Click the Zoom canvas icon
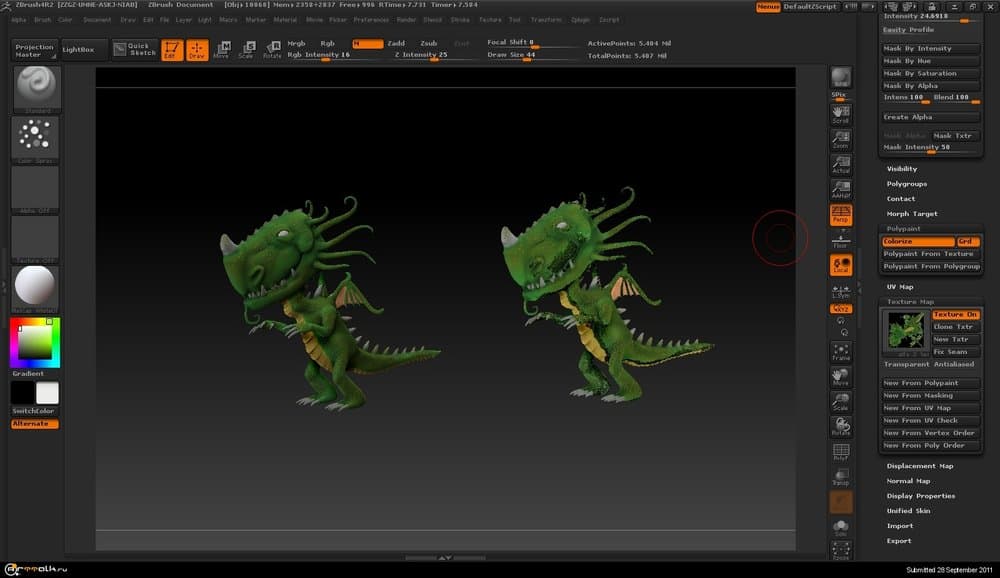This screenshot has height=578, width=1000. tap(841, 139)
